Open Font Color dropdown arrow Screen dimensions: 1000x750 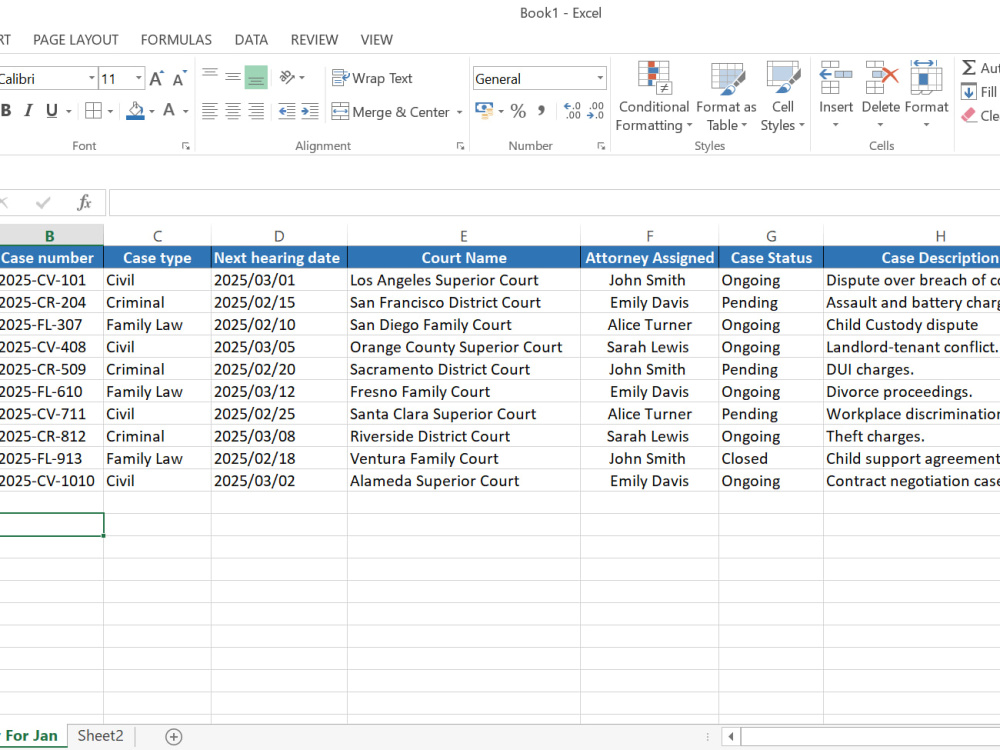186,112
